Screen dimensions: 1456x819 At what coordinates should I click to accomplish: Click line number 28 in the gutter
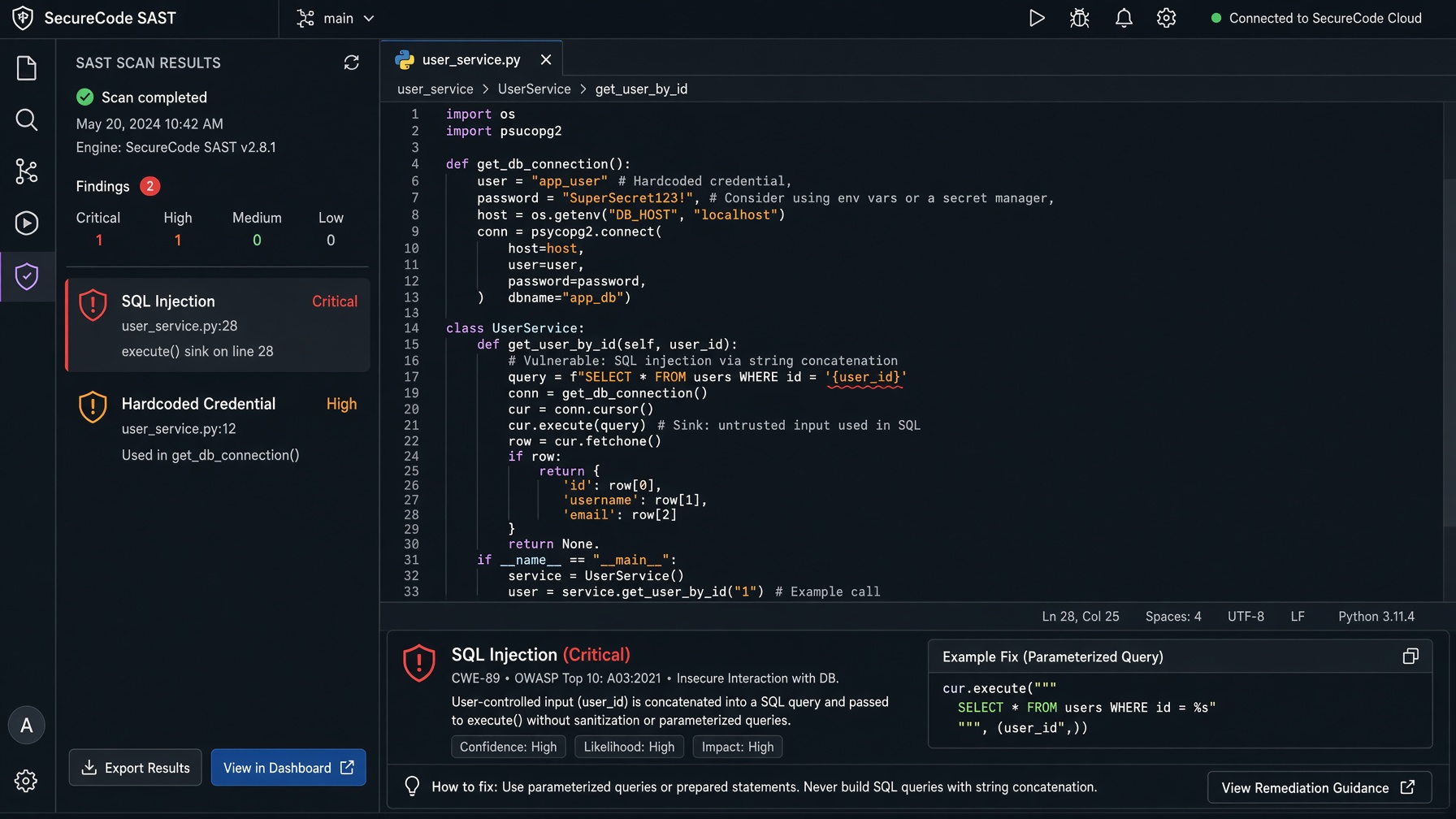point(411,514)
